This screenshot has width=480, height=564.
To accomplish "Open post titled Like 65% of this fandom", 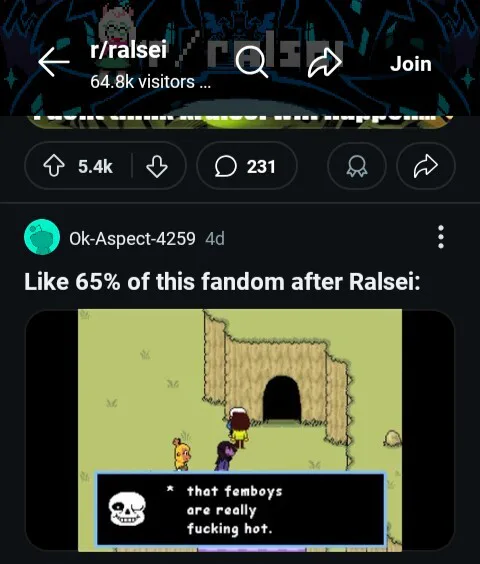I will 222,281.
